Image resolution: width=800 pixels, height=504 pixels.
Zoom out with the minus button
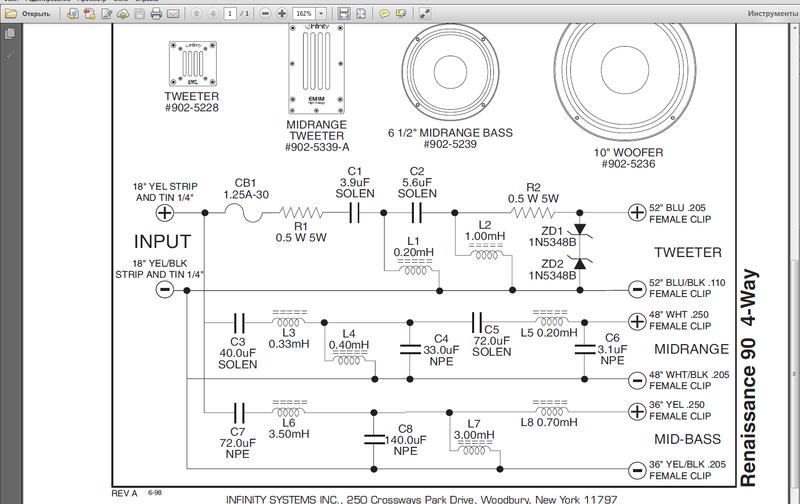click(265, 14)
